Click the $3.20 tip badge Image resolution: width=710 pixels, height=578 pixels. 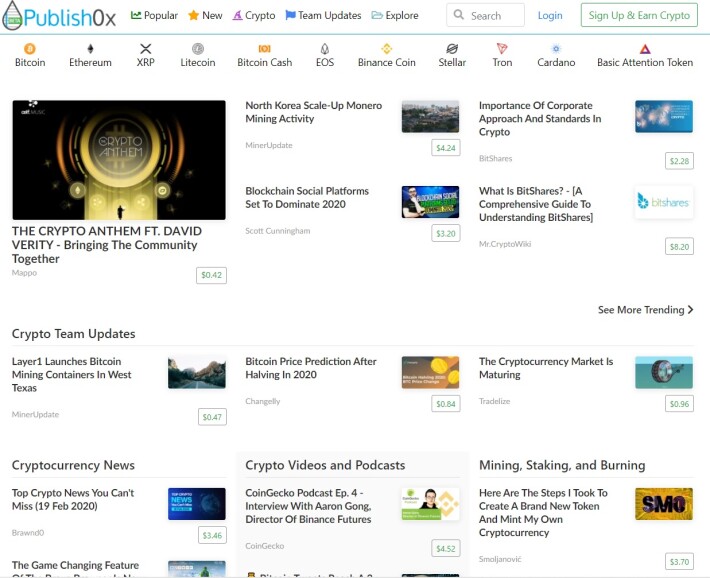pyautogui.click(x=446, y=233)
